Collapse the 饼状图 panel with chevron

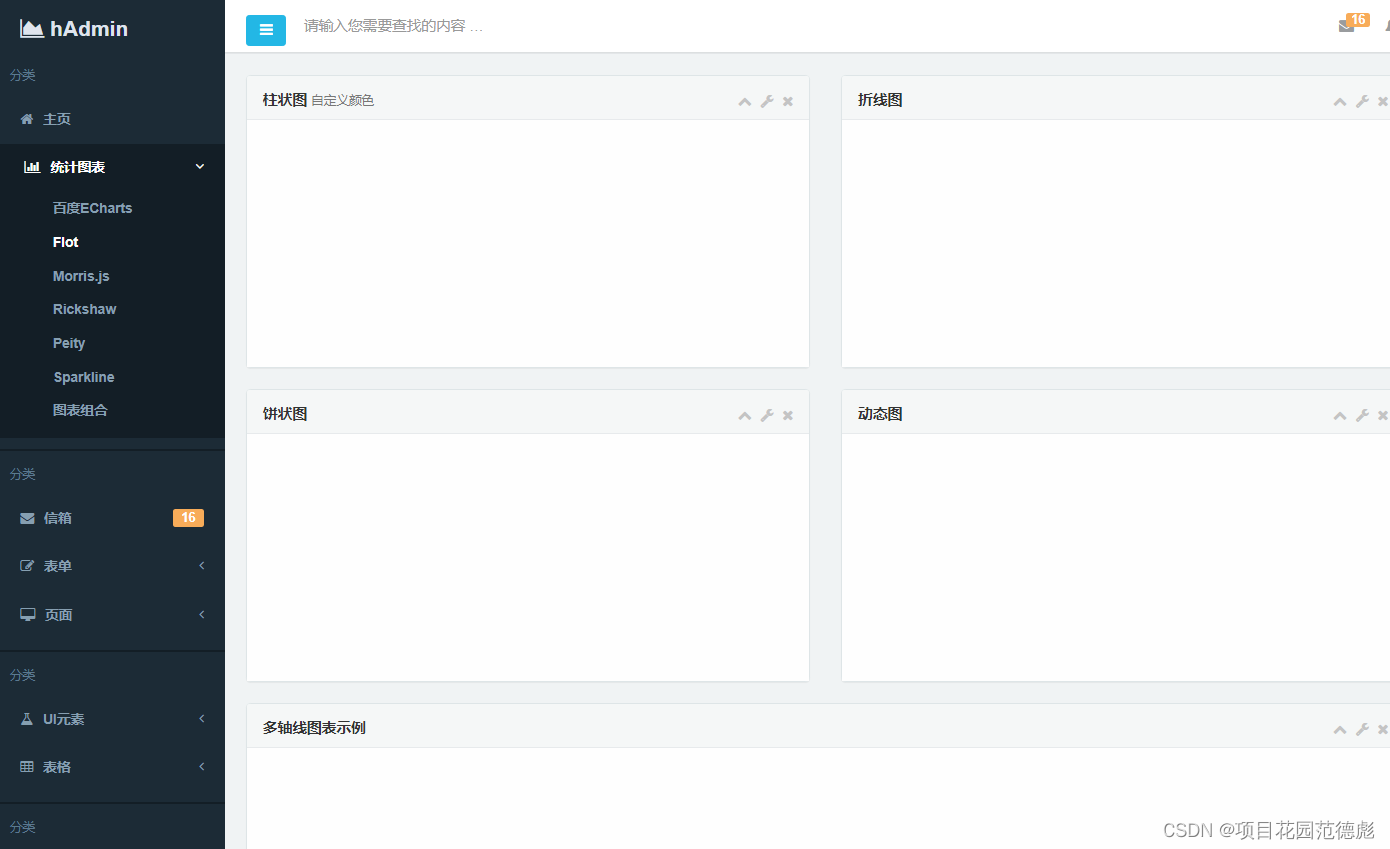pos(745,415)
